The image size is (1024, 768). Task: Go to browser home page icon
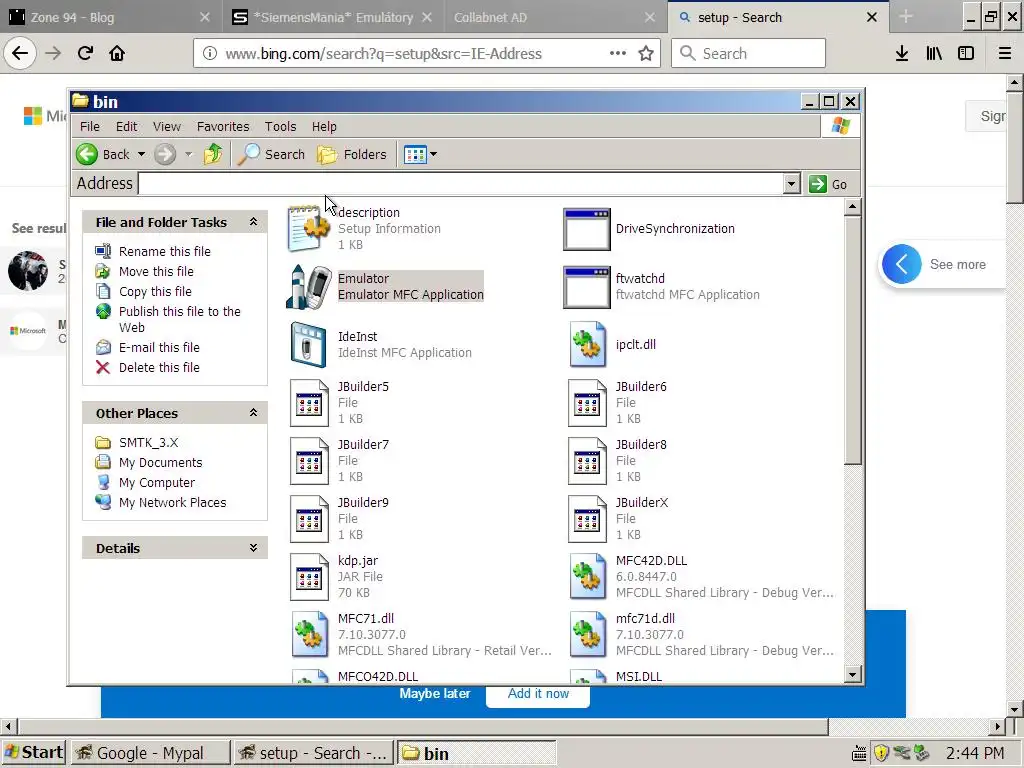117,54
